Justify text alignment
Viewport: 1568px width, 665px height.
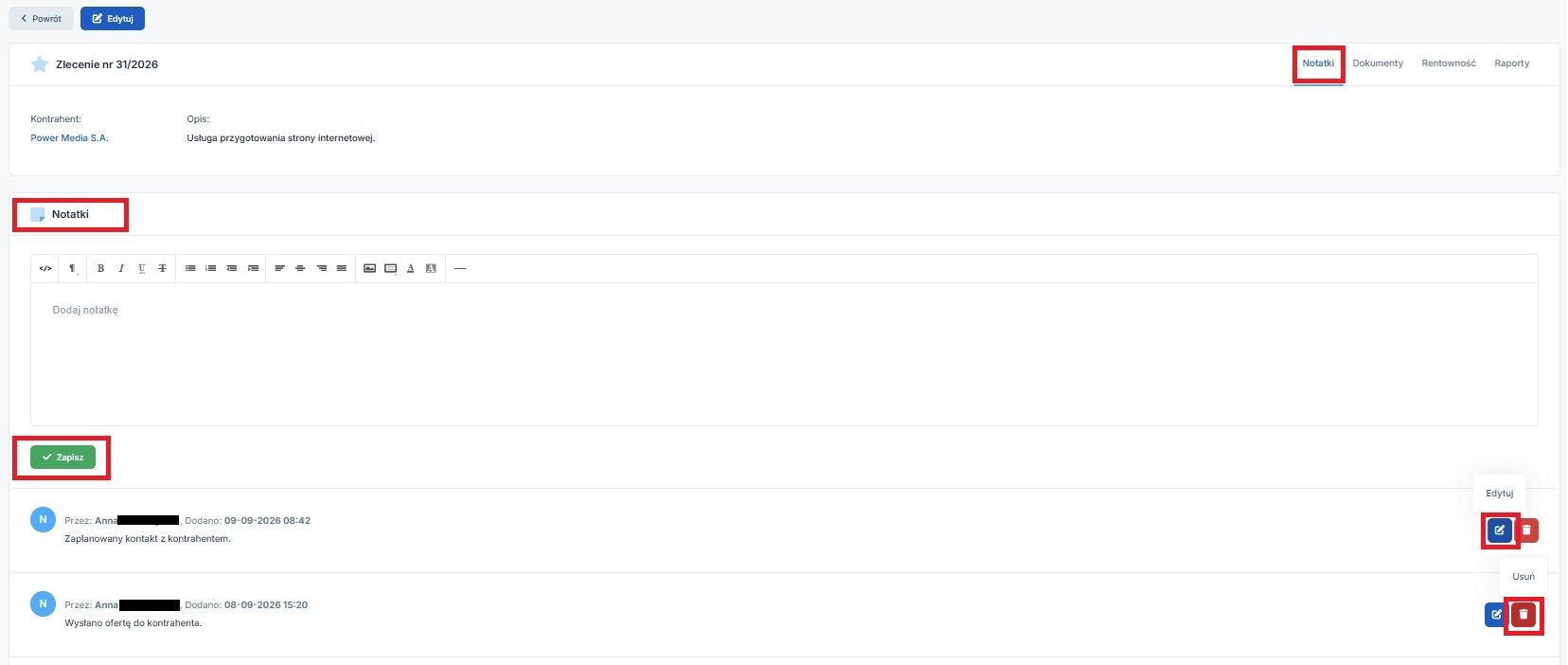coord(342,269)
